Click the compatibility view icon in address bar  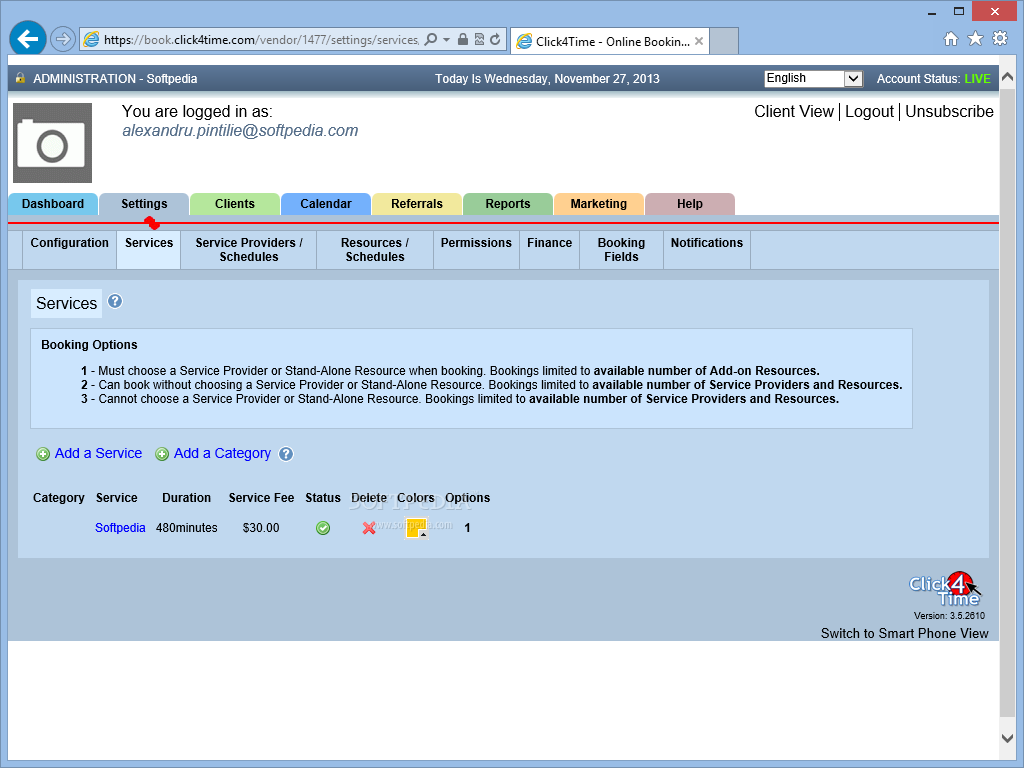click(x=479, y=39)
